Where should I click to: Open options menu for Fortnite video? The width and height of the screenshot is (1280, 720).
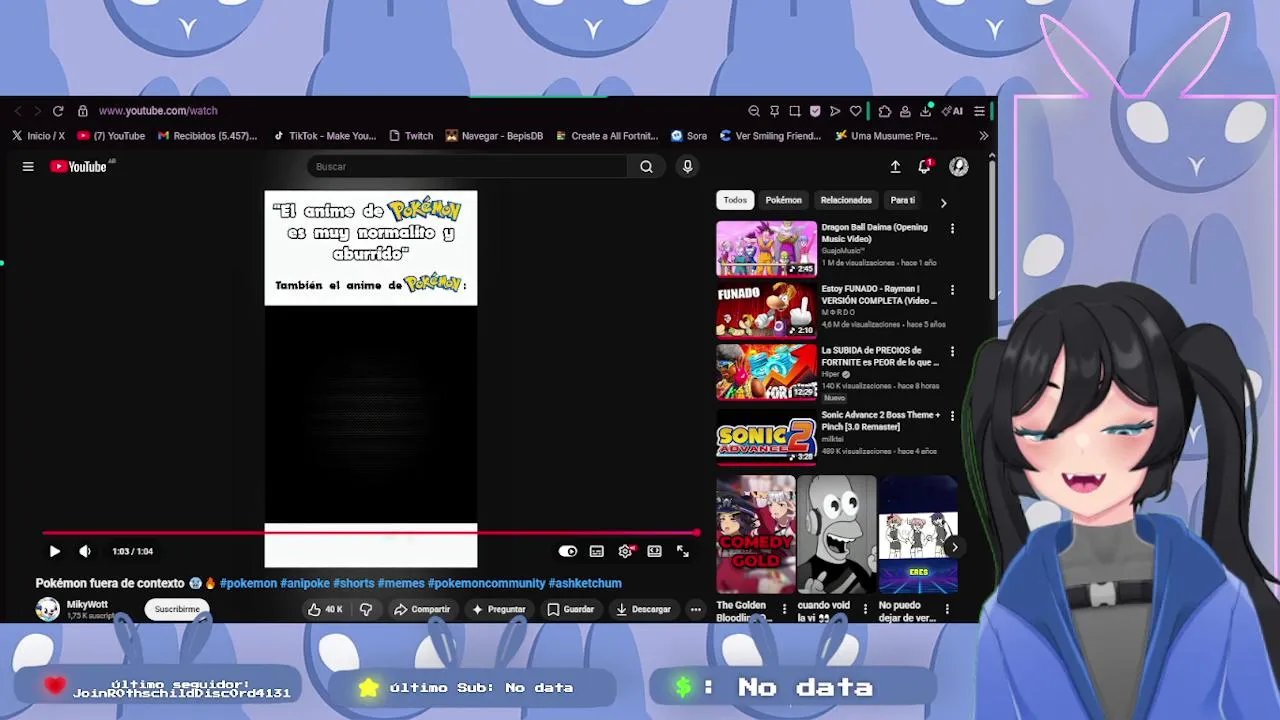click(952, 352)
